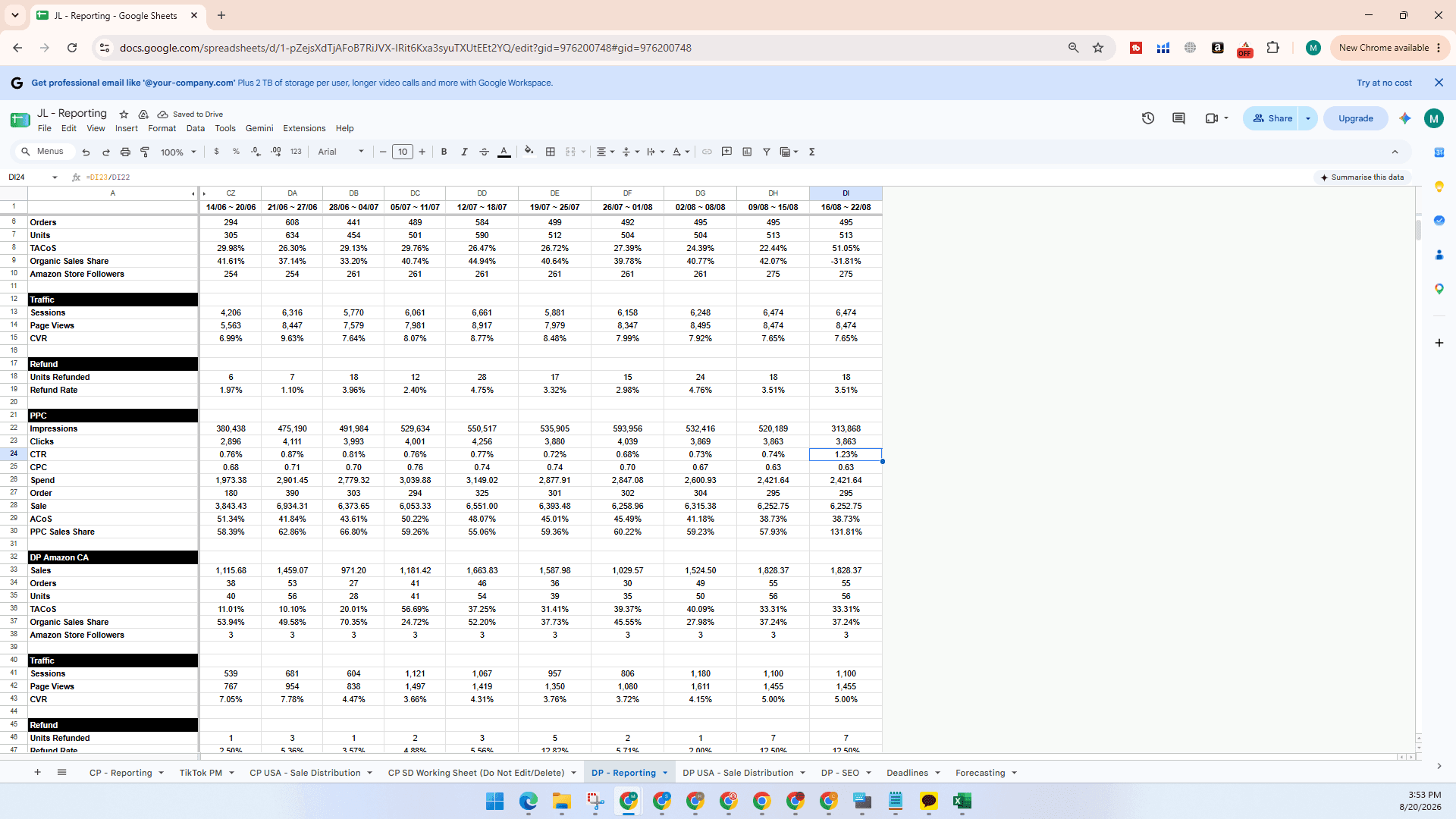This screenshot has width=1456, height=819.
Task: Switch to the Forecasting sheet tab
Action: [x=980, y=773]
